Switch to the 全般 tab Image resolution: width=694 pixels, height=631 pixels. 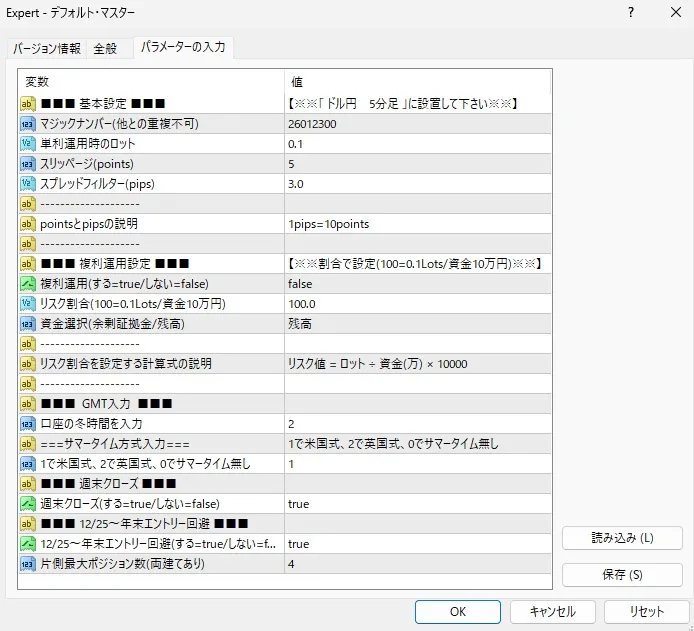click(x=105, y=48)
